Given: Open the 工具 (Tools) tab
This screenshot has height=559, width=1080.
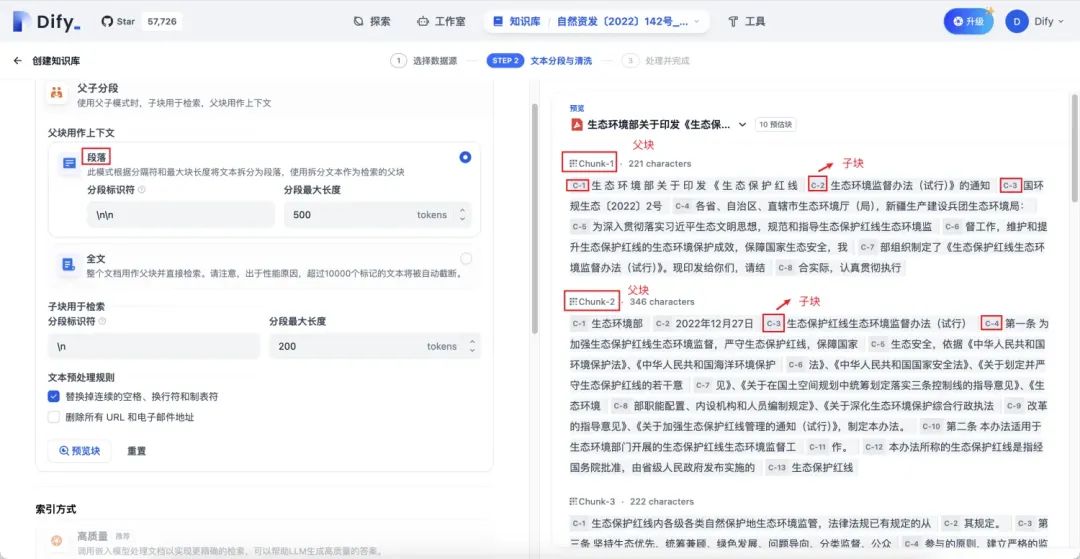Looking at the screenshot, I should pyautogui.click(x=747, y=21).
